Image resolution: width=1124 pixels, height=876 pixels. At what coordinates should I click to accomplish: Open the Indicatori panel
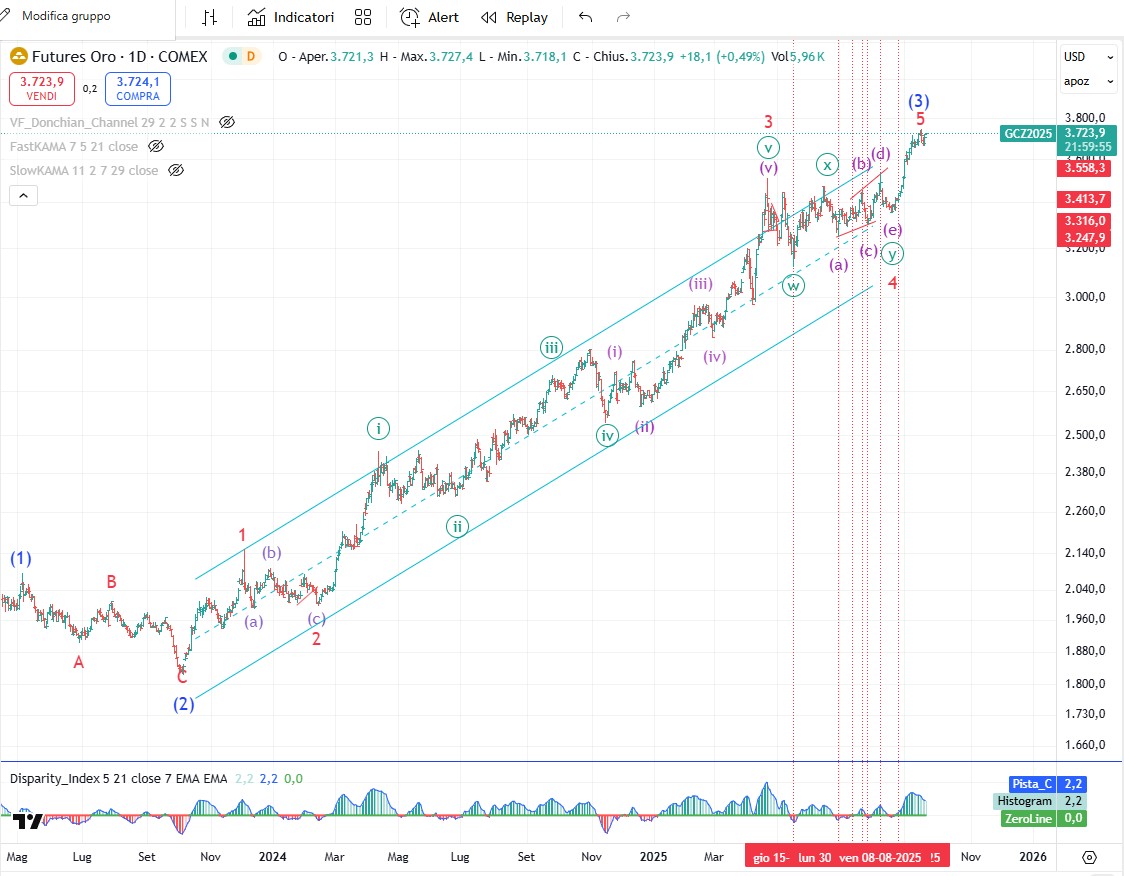[290, 17]
